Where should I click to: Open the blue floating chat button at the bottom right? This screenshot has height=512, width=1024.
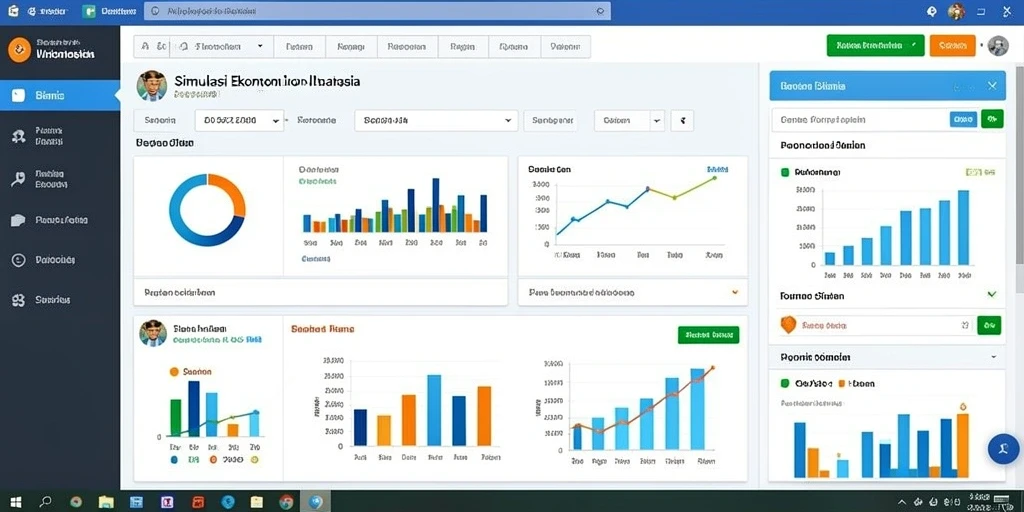click(x=1003, y=449)
